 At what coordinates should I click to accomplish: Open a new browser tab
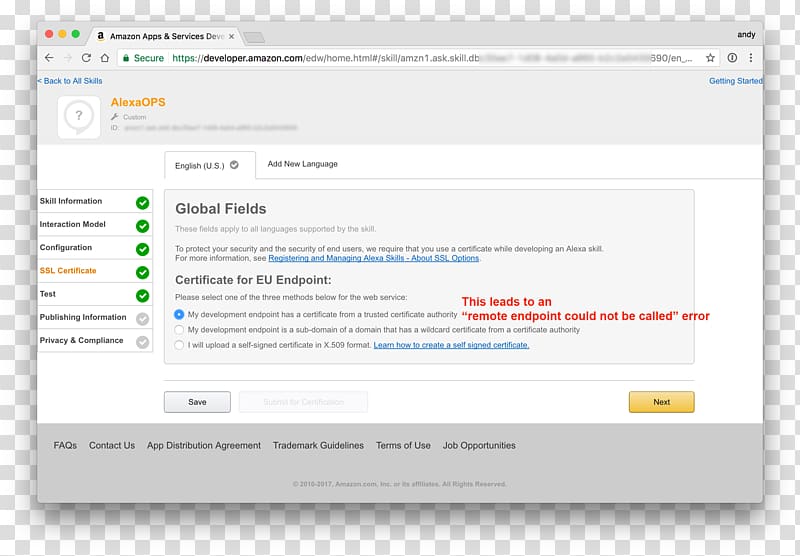click(254, 37)
